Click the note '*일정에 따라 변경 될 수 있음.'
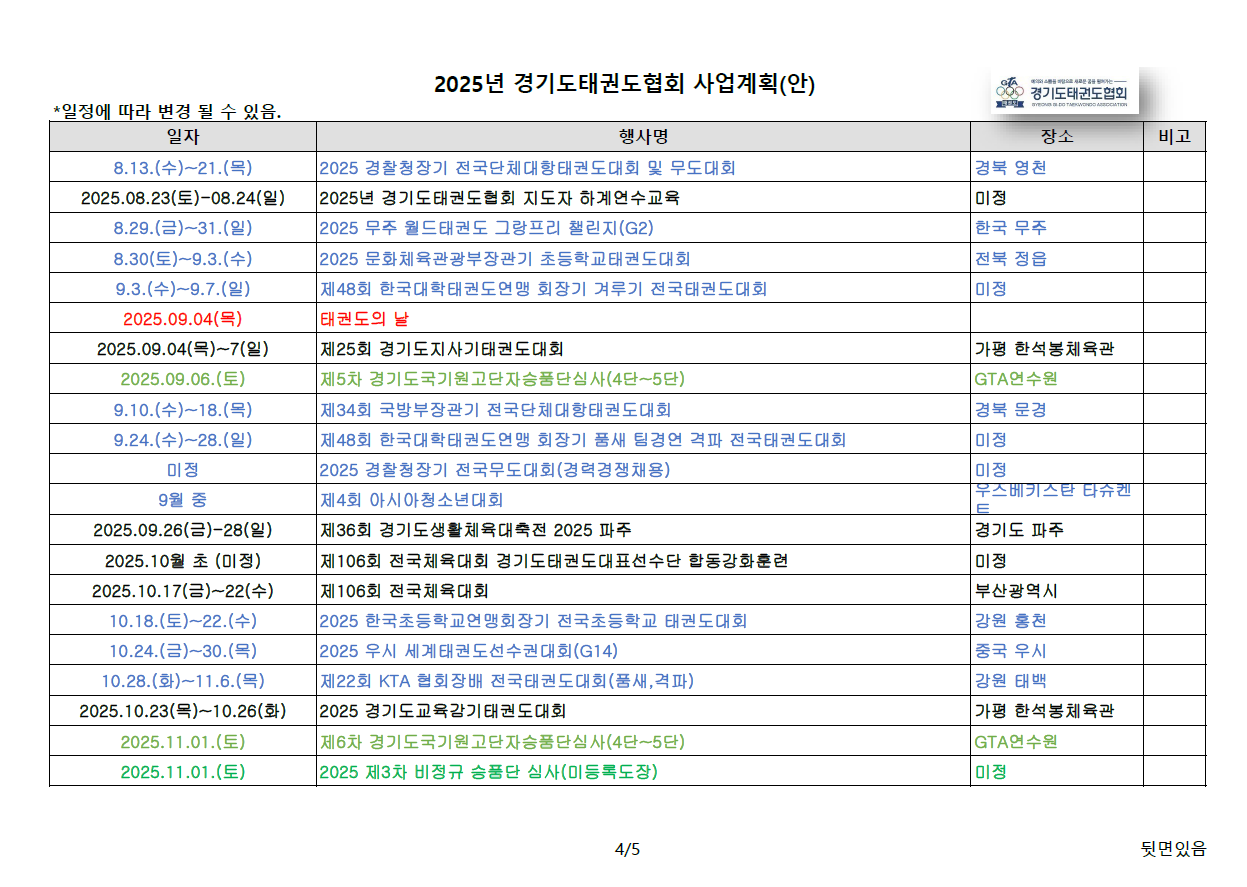This screenshot has height=887, width=1247. tap(167, 110)
